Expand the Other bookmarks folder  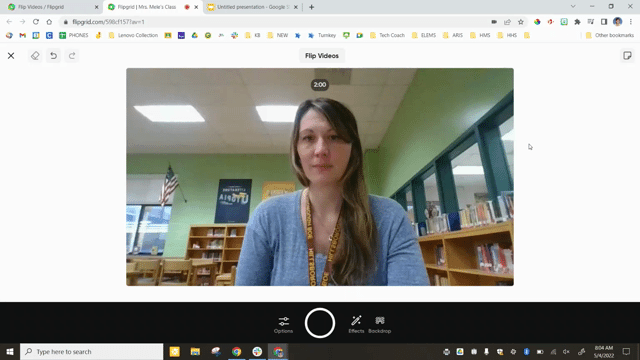click(x=609, y=36)
